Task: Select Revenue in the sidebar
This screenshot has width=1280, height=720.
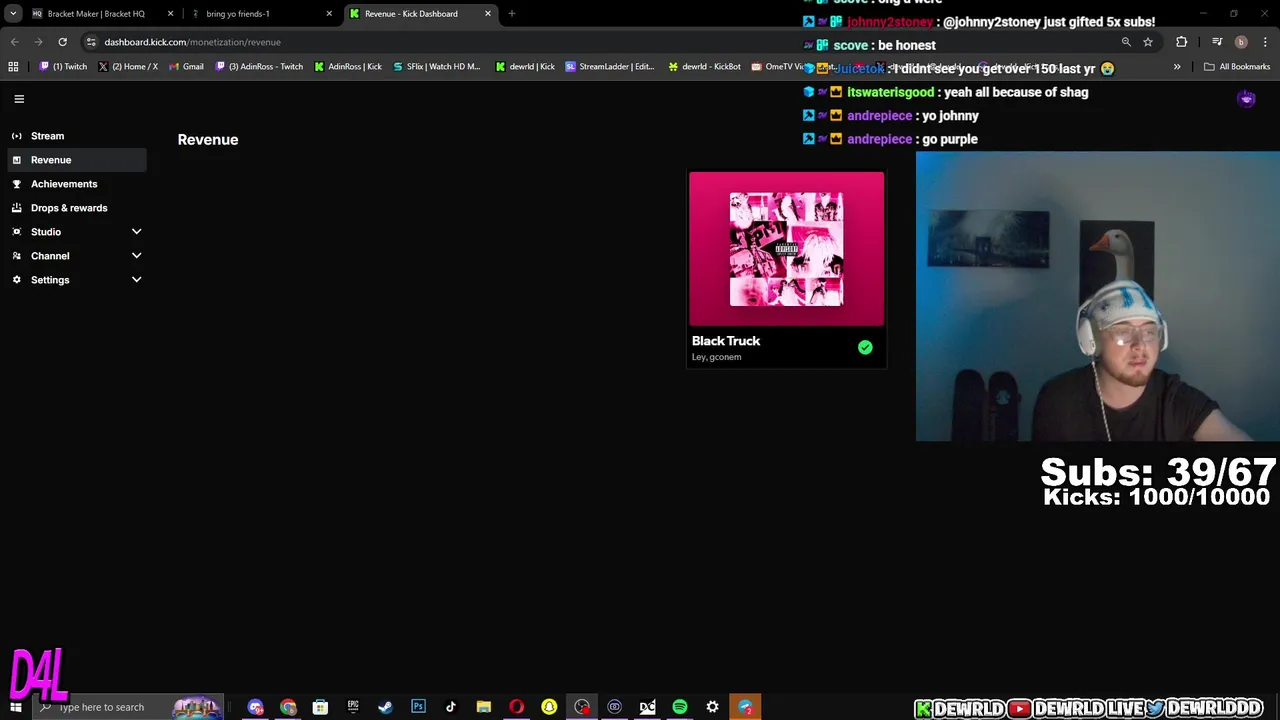Action: [x=76, y=160]
